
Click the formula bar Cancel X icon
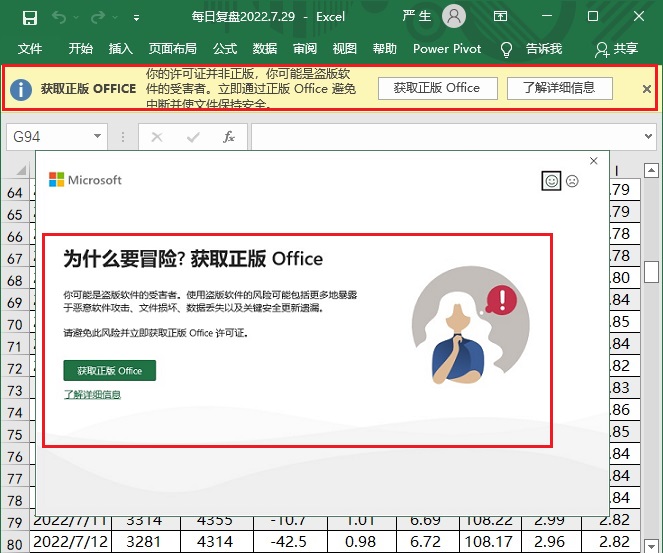(x=157, y=137)
